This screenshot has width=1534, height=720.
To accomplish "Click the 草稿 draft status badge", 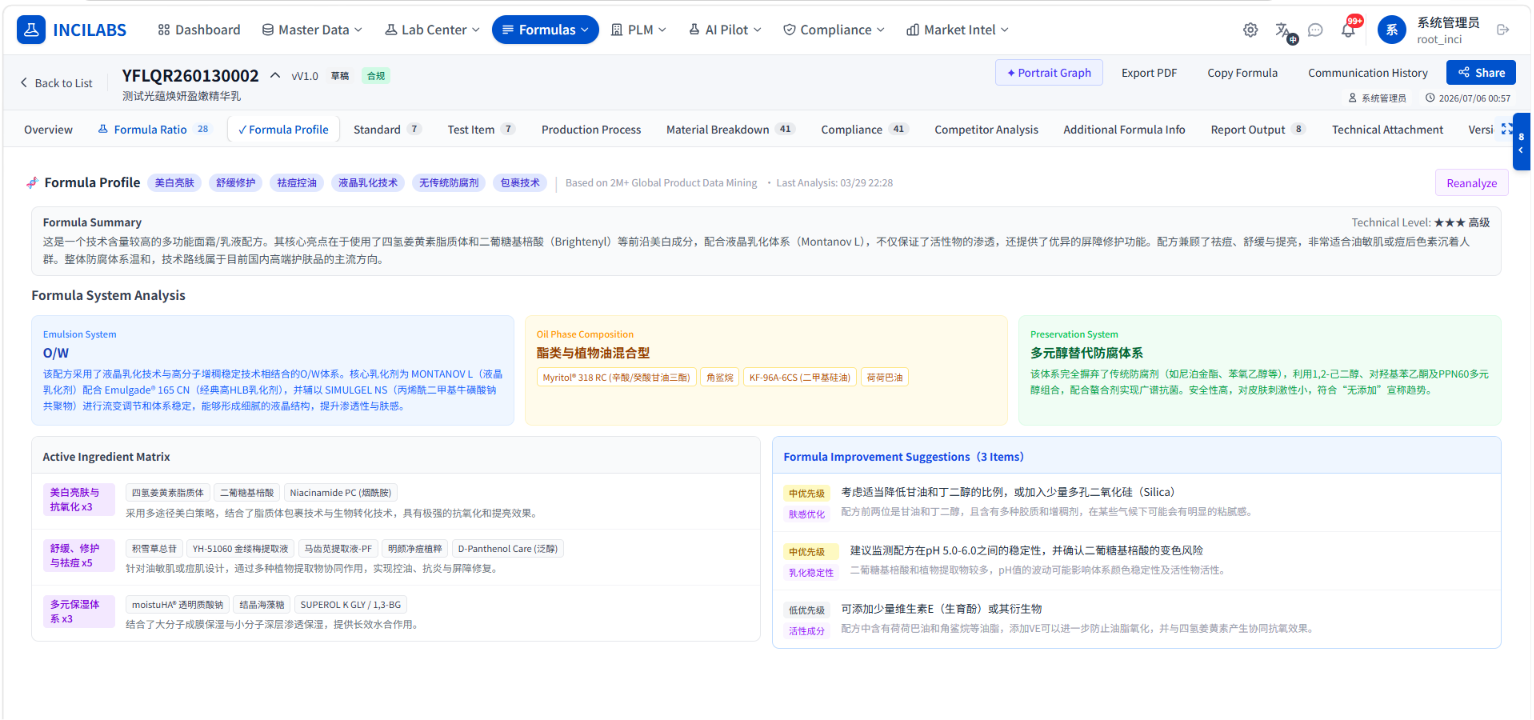I will pyautogui.click(x=340, y=76).
